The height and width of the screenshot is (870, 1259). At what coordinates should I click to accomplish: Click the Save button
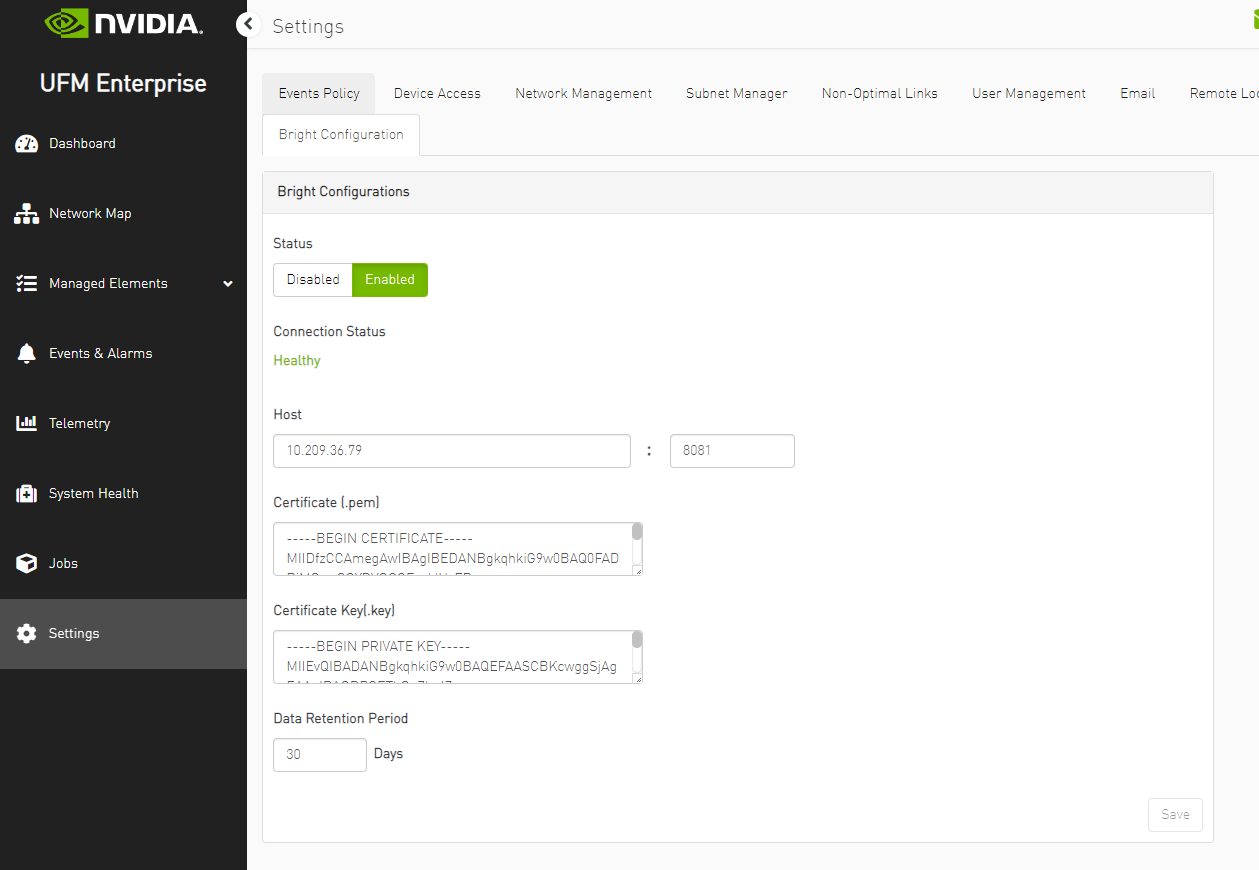[x=1174, y=814]
